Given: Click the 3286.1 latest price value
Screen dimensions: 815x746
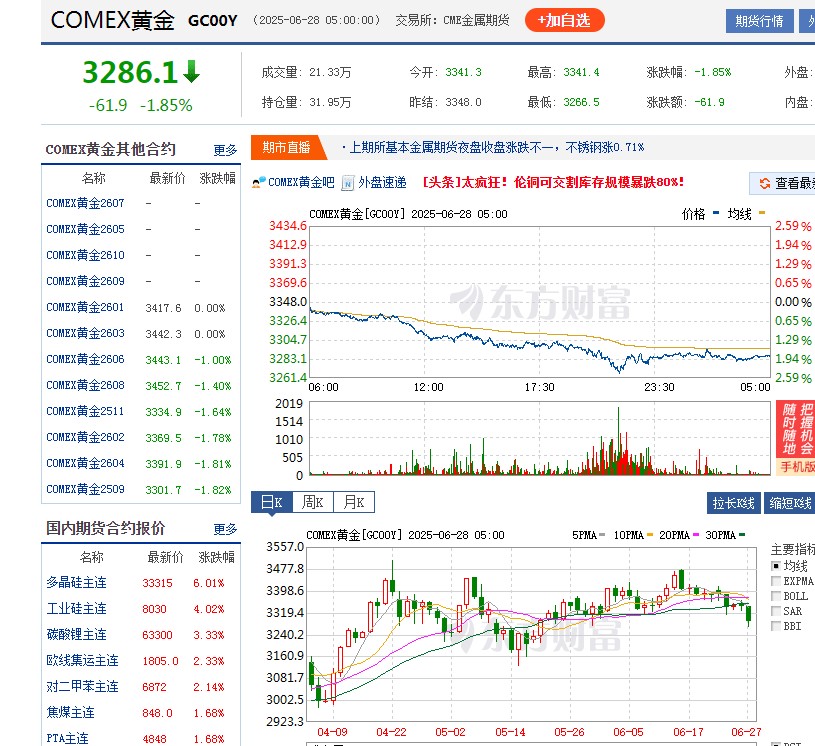Looking at the screenshot, I should [x=130, y=72].
